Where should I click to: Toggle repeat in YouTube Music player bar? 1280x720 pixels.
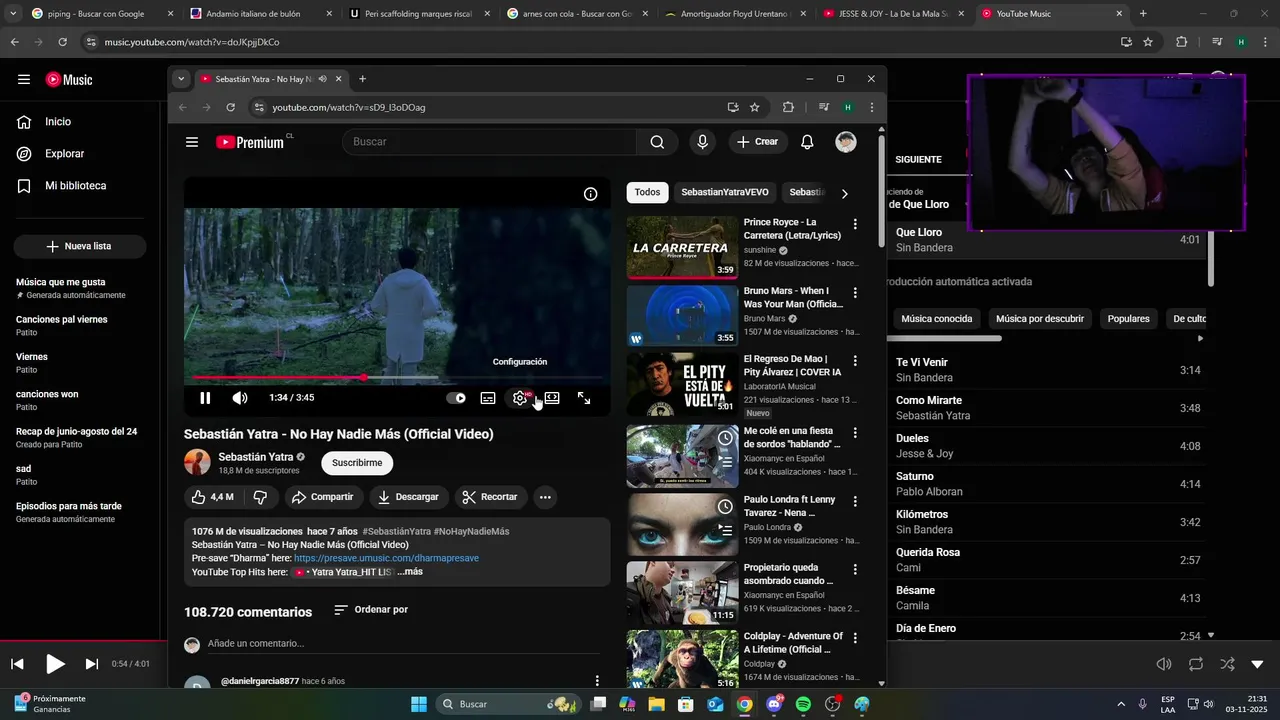[1196, 664]
